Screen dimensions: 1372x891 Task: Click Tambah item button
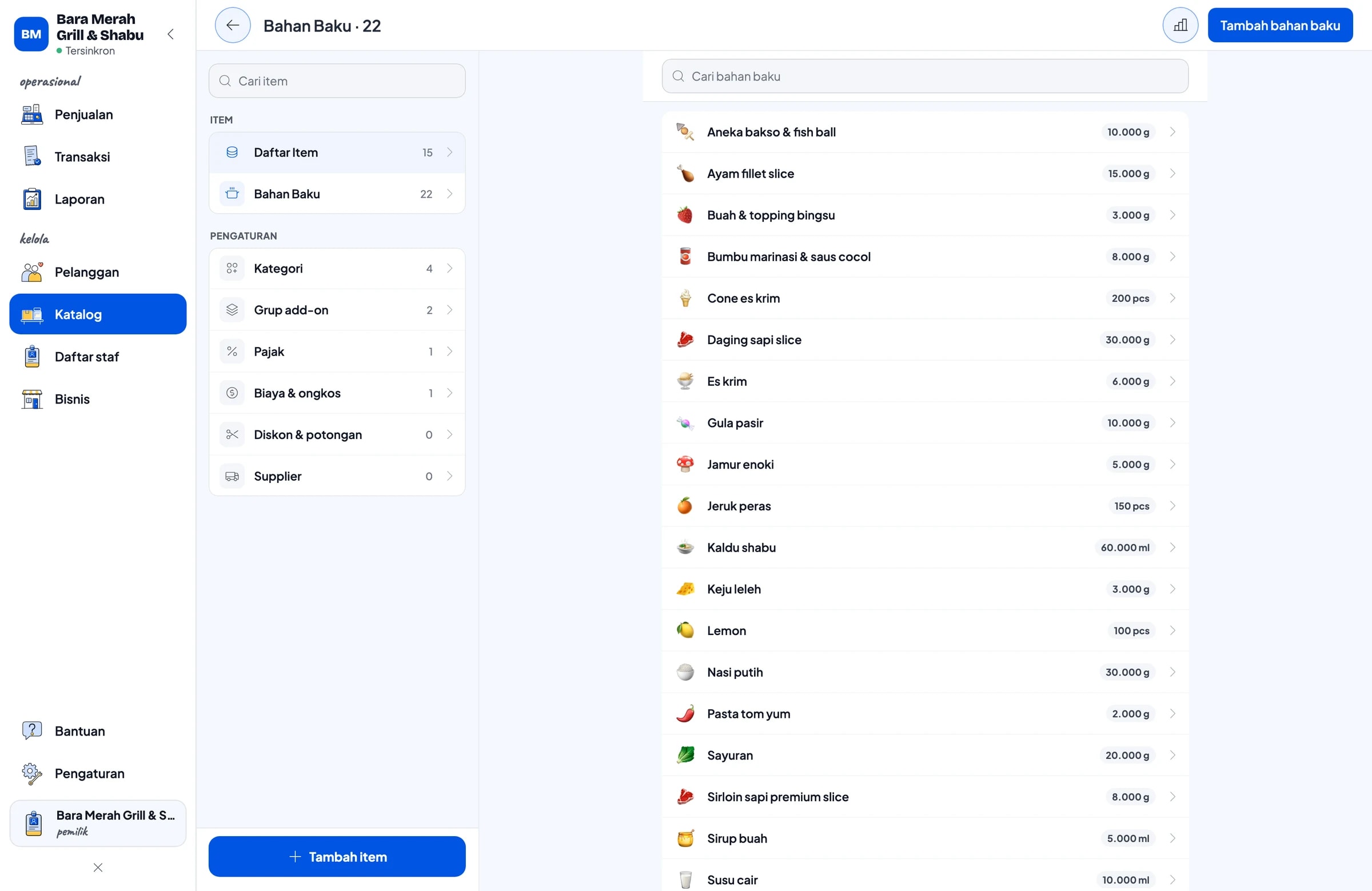coord(337,856)
